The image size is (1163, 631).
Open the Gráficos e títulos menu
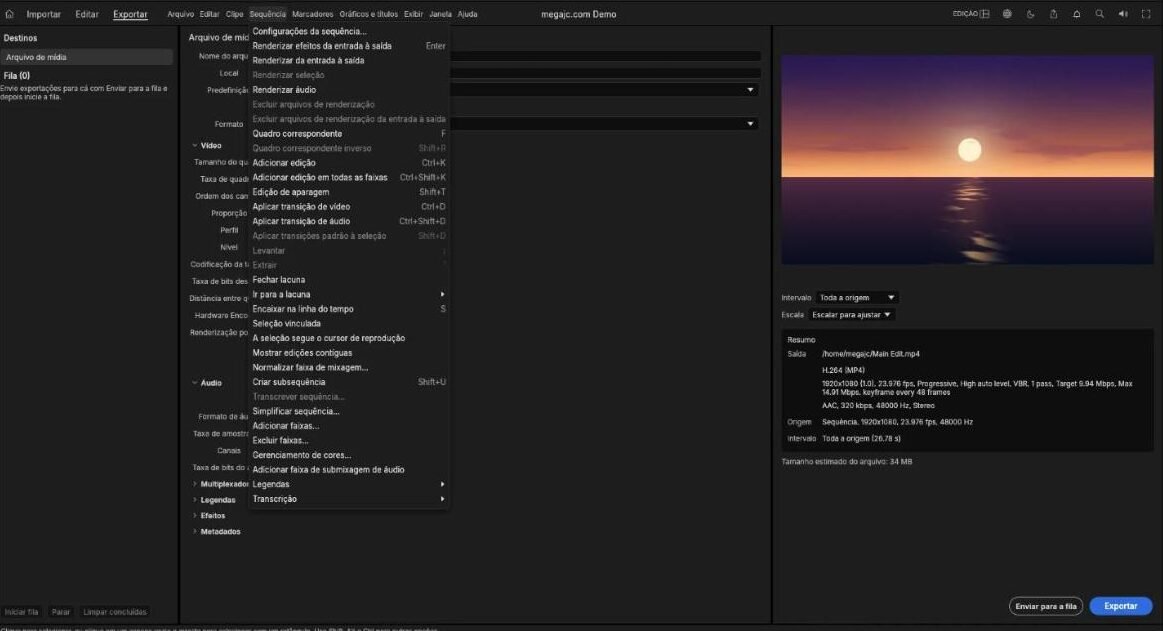pyautogui.click(x=369, y=14)
